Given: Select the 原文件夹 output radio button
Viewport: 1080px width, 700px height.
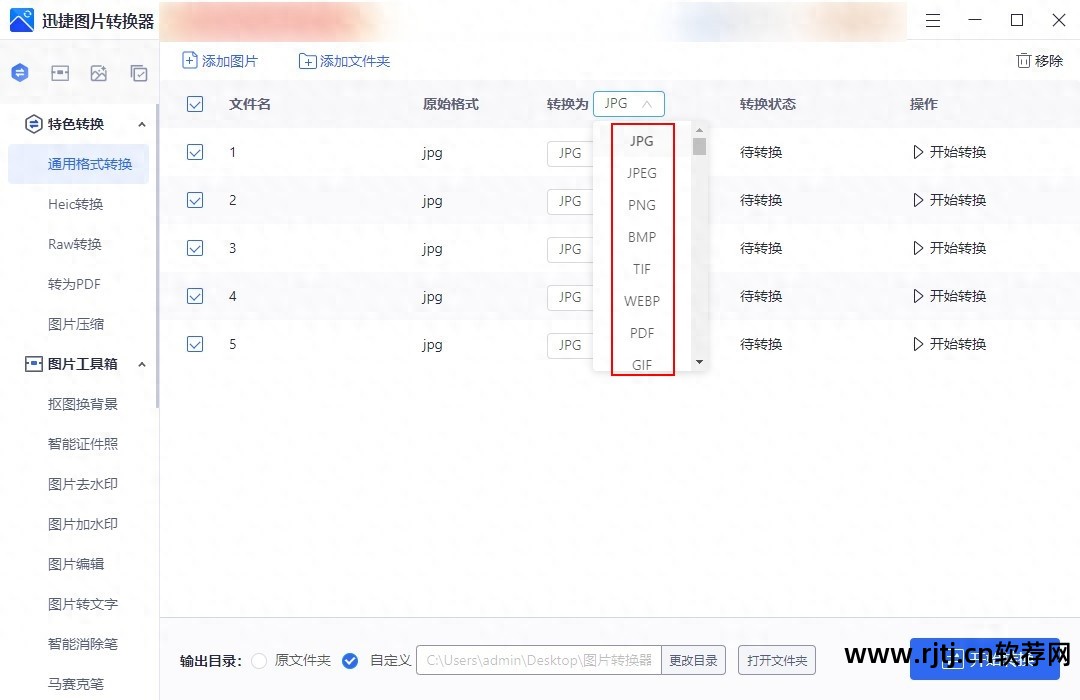Looking at the screenshot, I should tap(258, 660).
